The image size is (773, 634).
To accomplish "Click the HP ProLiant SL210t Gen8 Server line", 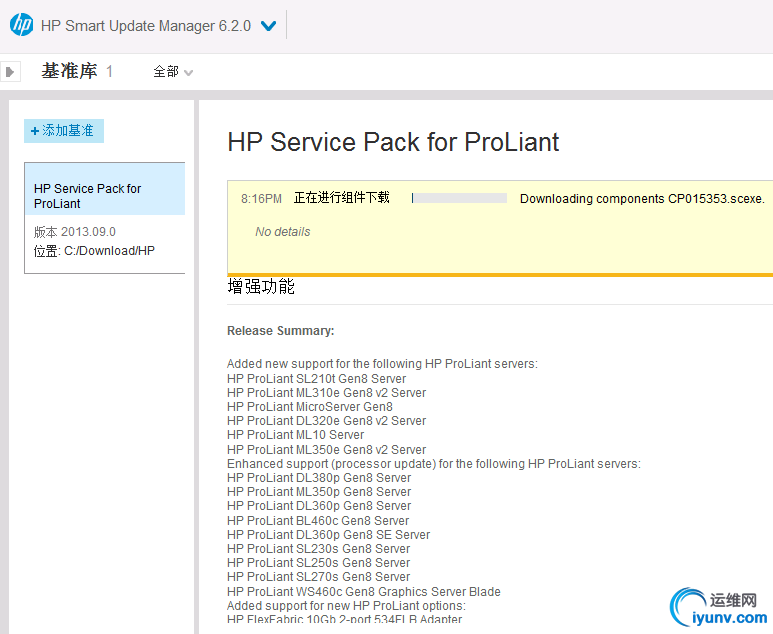I will pos(316,379).
